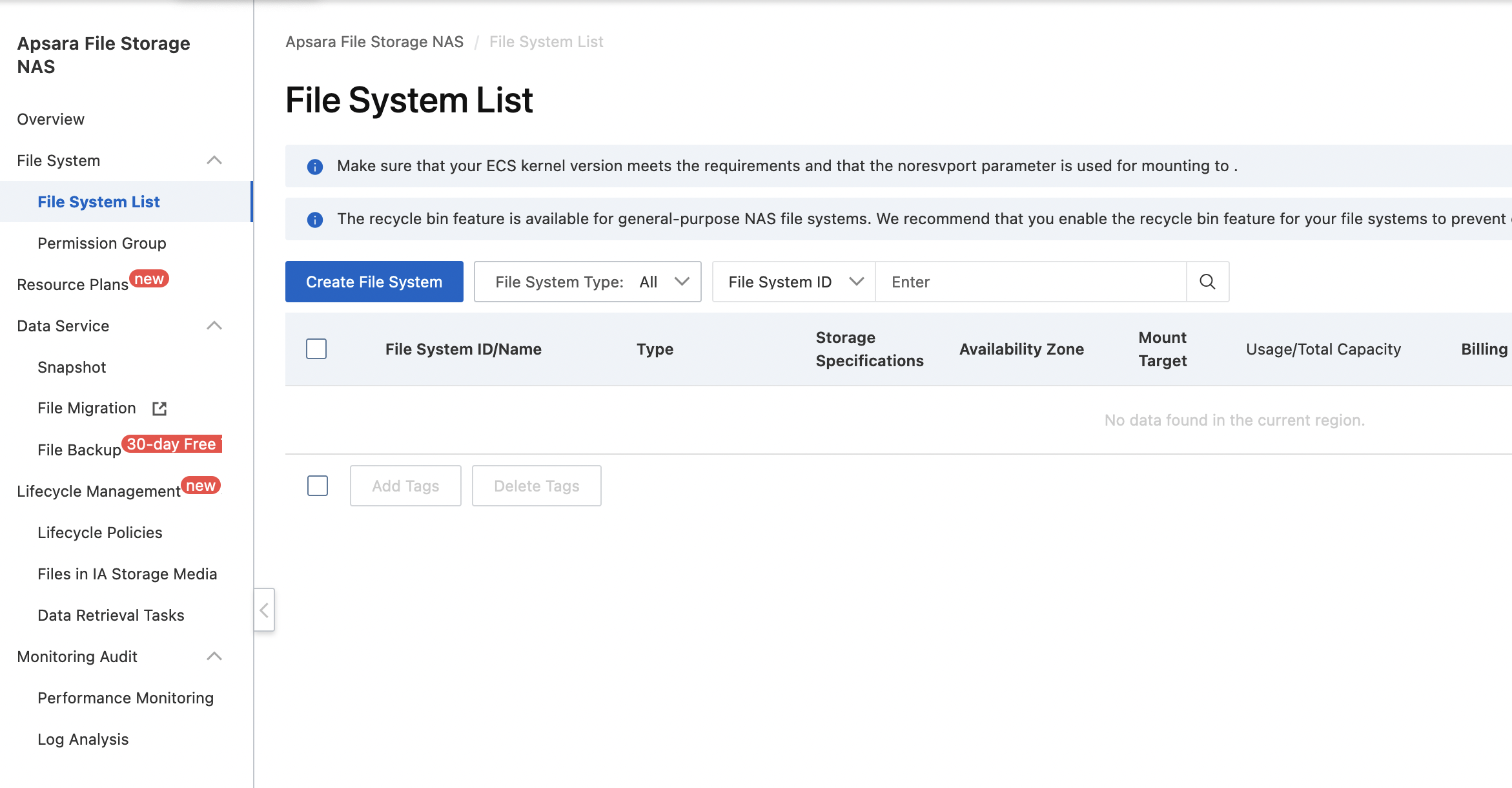Click the 30-day Free badge on File Backup
The width and height of the screenshot is (1512, 788).
172,444
